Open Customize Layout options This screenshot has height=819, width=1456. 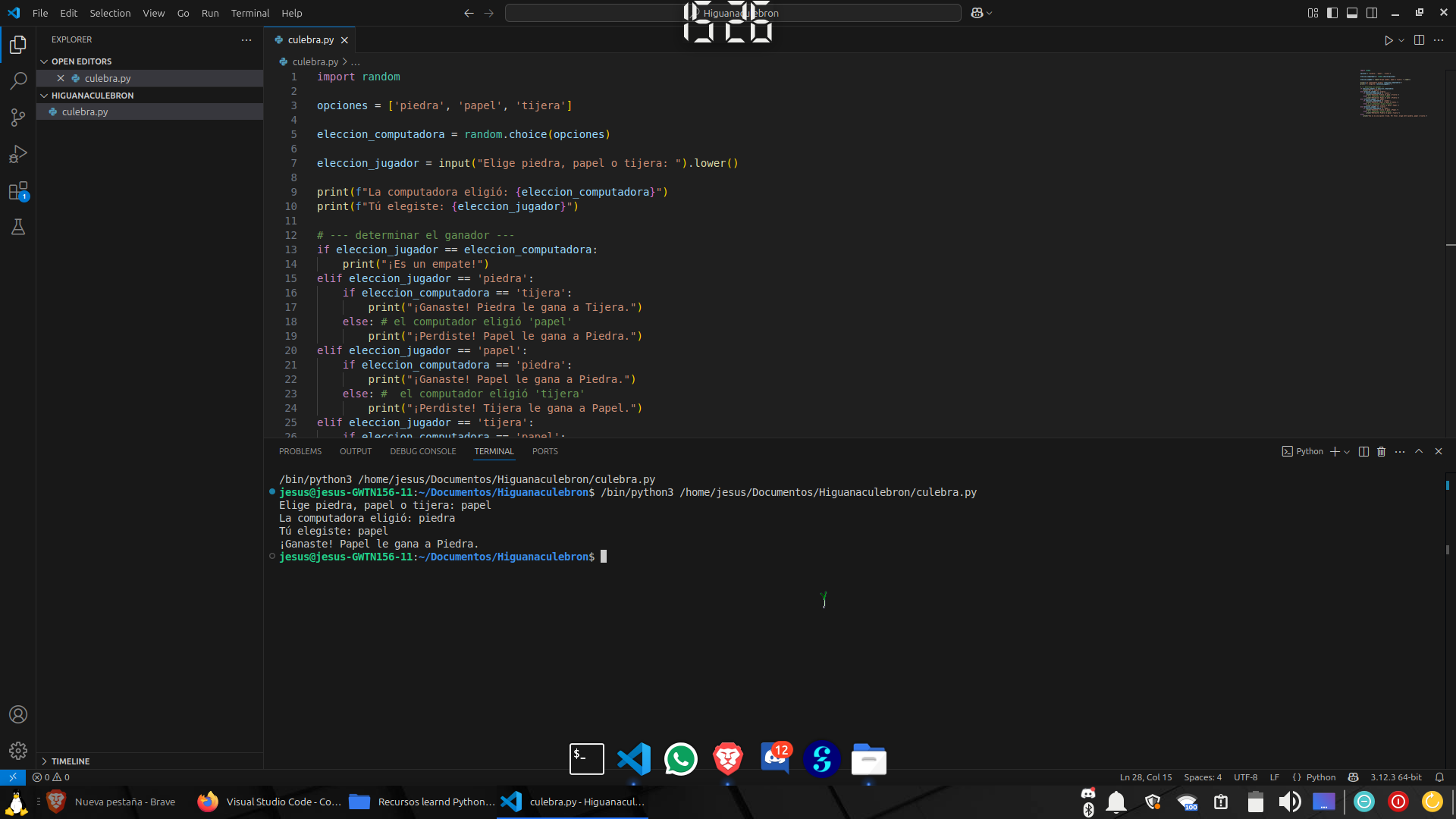[x=1313, y=13]
